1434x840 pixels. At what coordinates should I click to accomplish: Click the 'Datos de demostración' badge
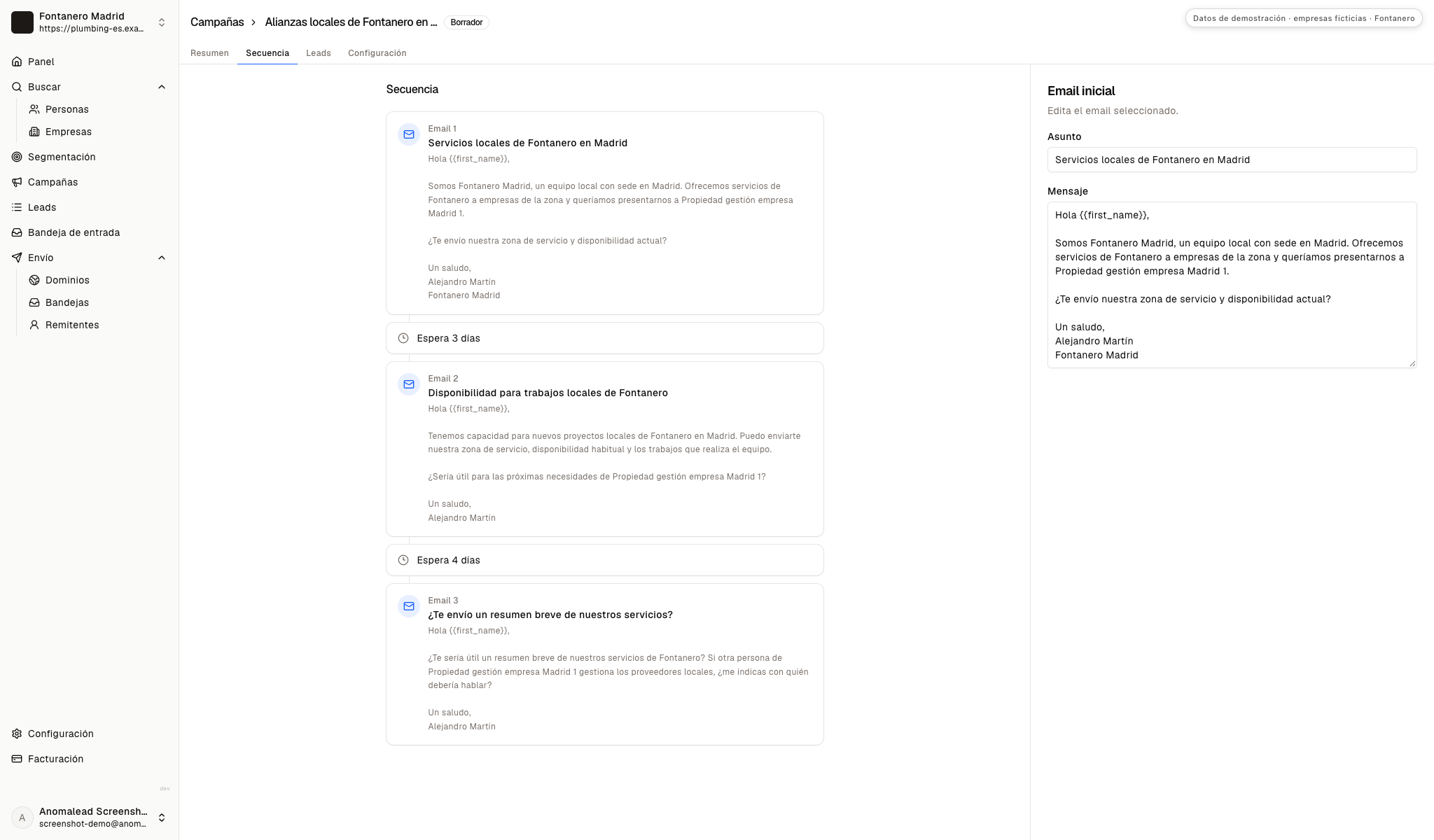click(1303, 18)
